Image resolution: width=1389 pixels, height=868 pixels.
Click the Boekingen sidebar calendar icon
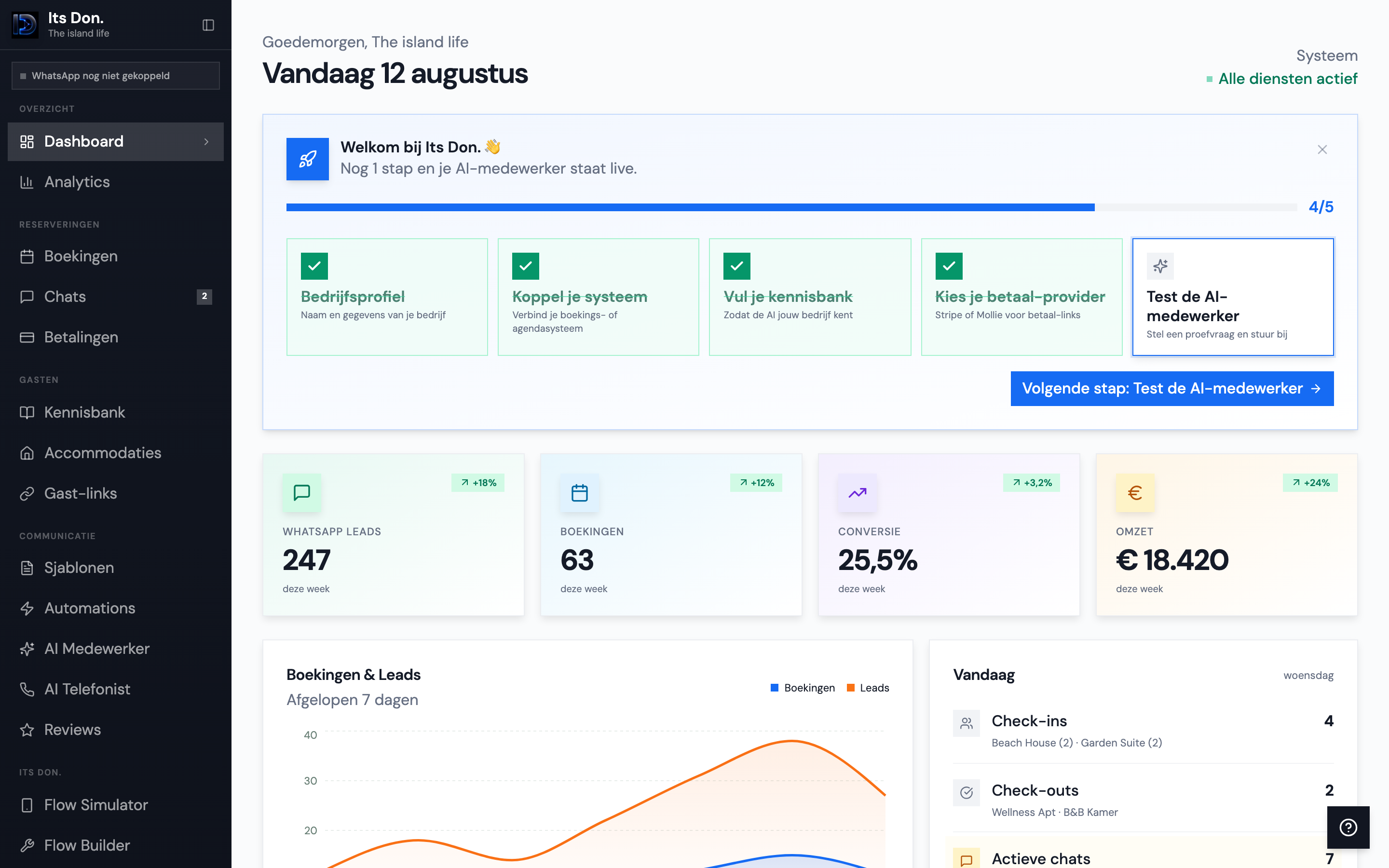coord(27,256)
